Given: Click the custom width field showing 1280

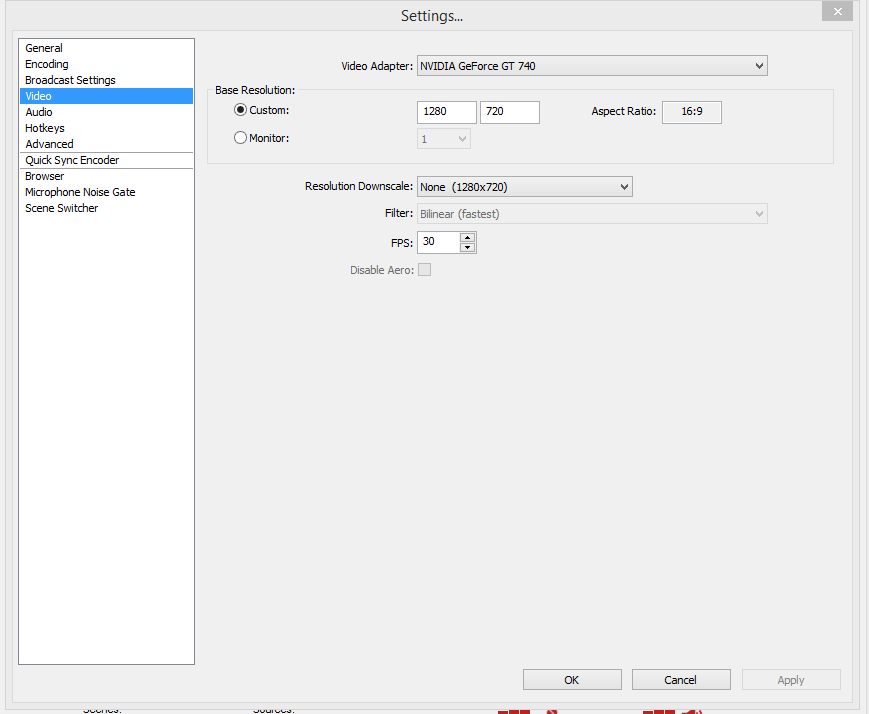Looking at the screenshot, I should tap(446, 112).
